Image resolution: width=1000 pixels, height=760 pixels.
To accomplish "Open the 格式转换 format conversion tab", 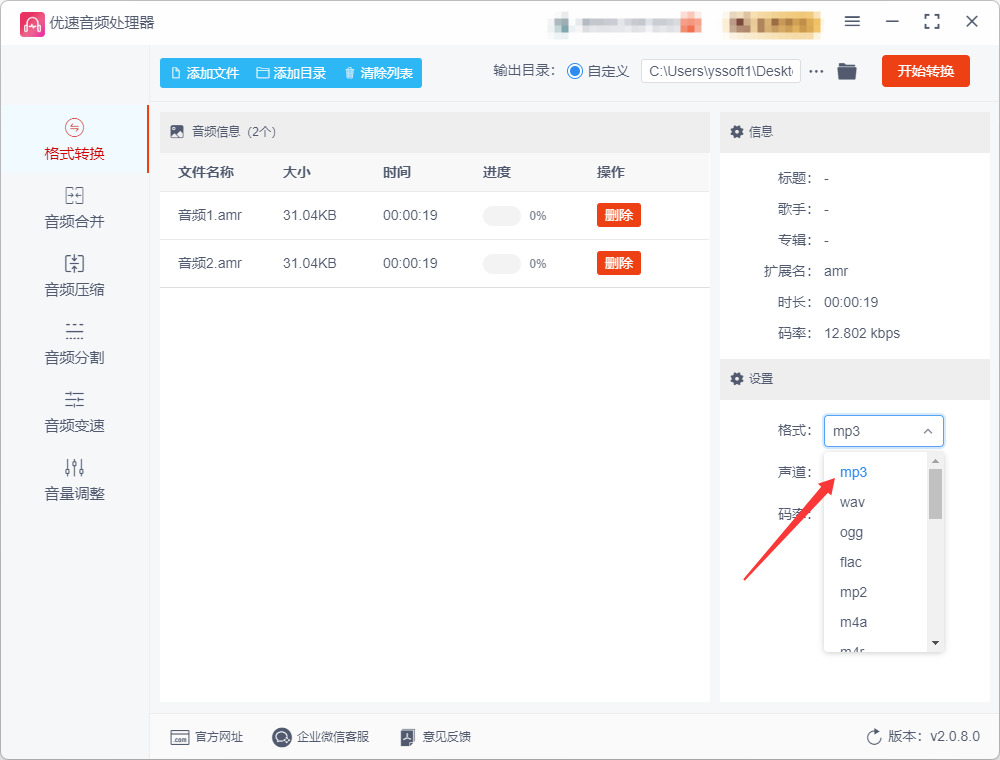I will point(74,140).
